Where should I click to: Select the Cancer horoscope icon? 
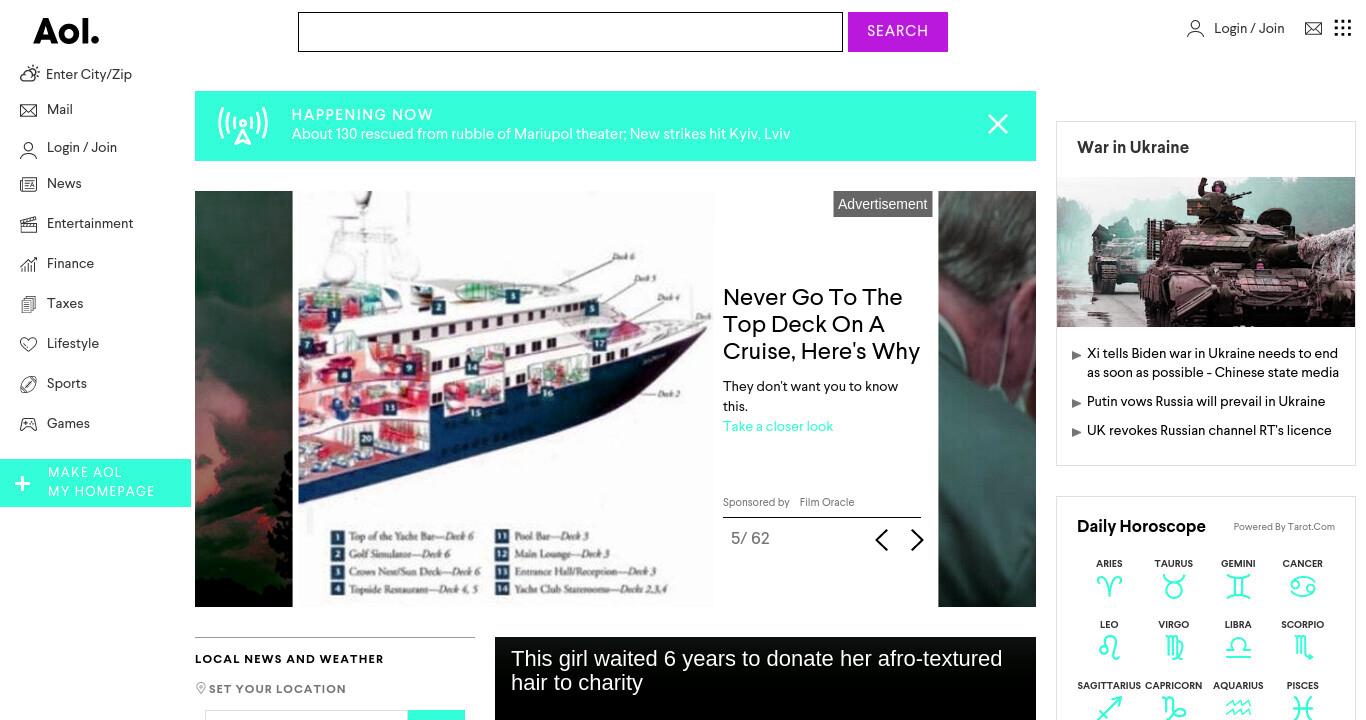click(x=1302, y=587)
